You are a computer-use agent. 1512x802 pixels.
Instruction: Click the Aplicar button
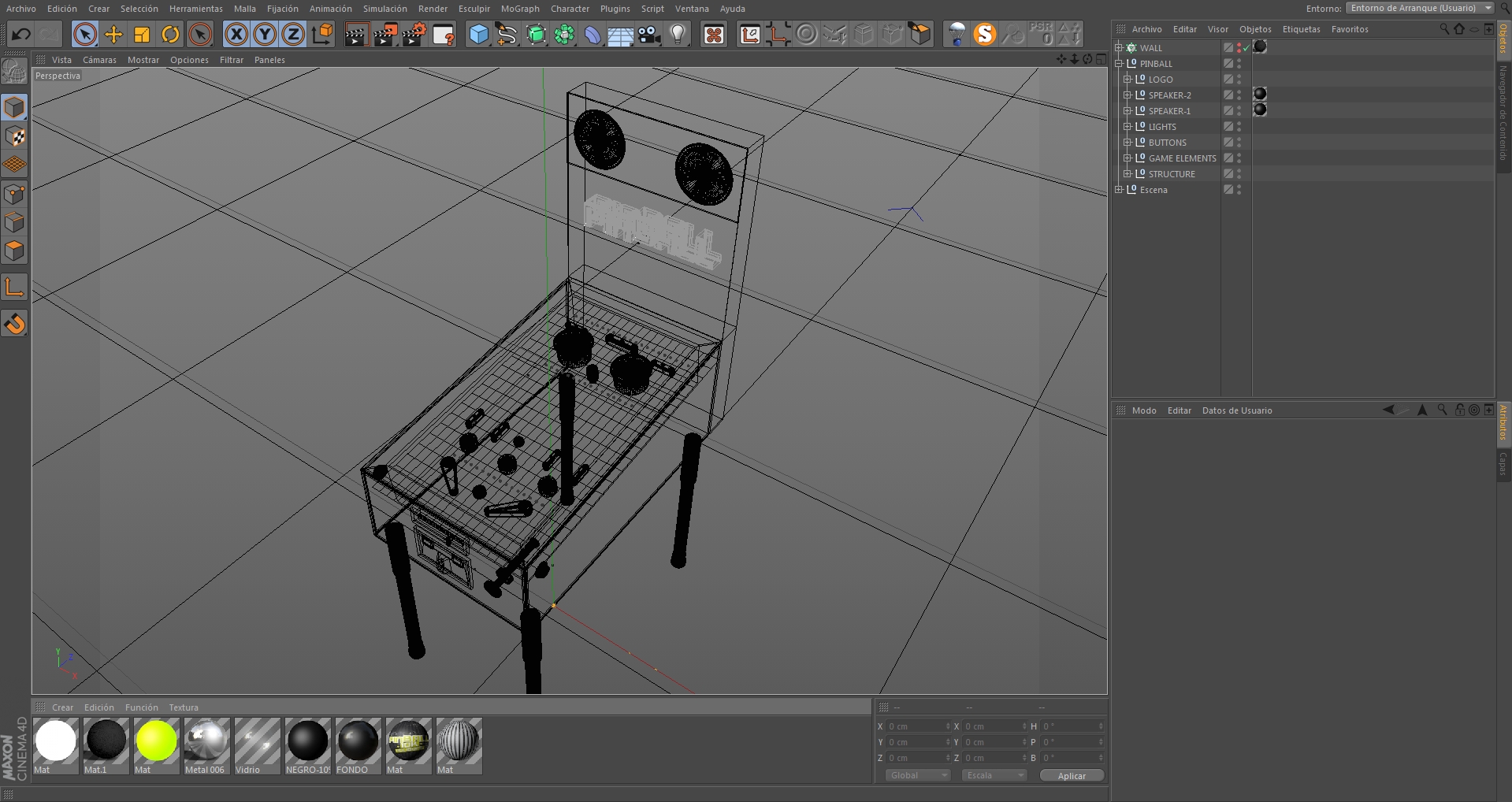[1072, 776]
